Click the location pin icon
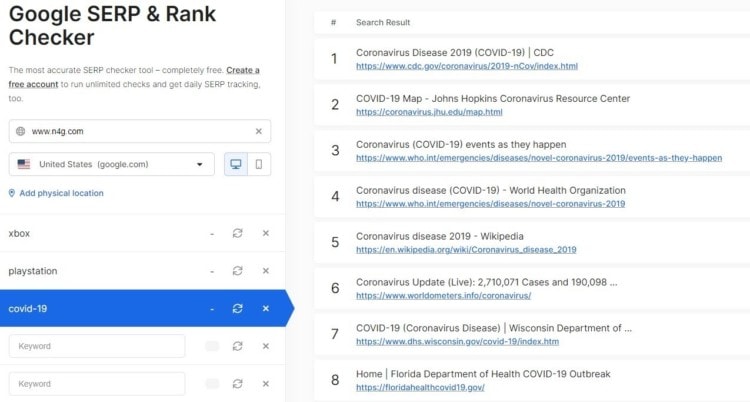 (x=12, y=193)
